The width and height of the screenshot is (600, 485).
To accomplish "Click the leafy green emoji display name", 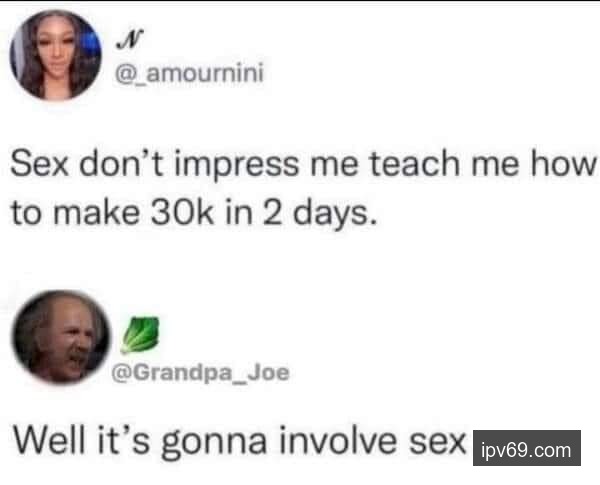I will 140,334.
